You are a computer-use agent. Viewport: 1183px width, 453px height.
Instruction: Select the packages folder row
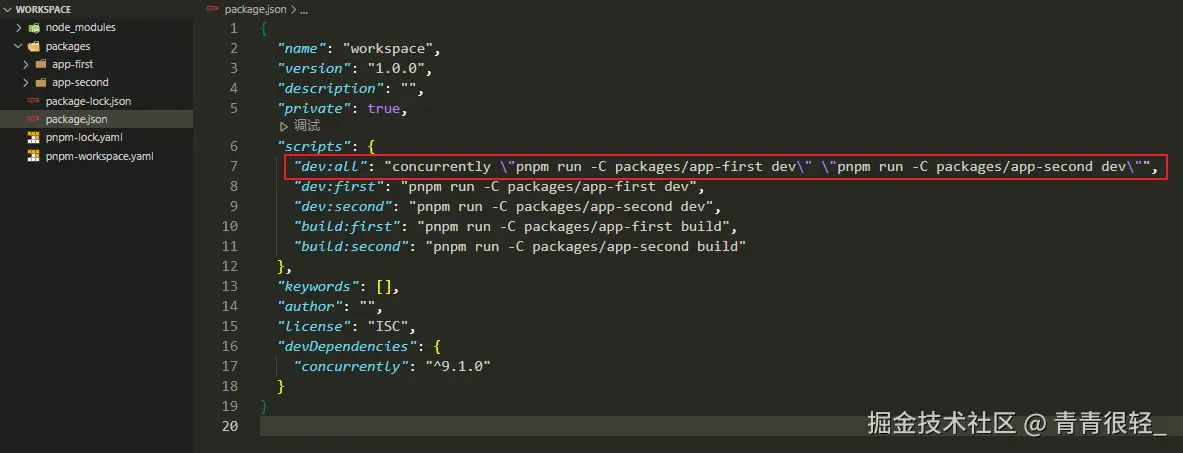click(x=97, y=46)
